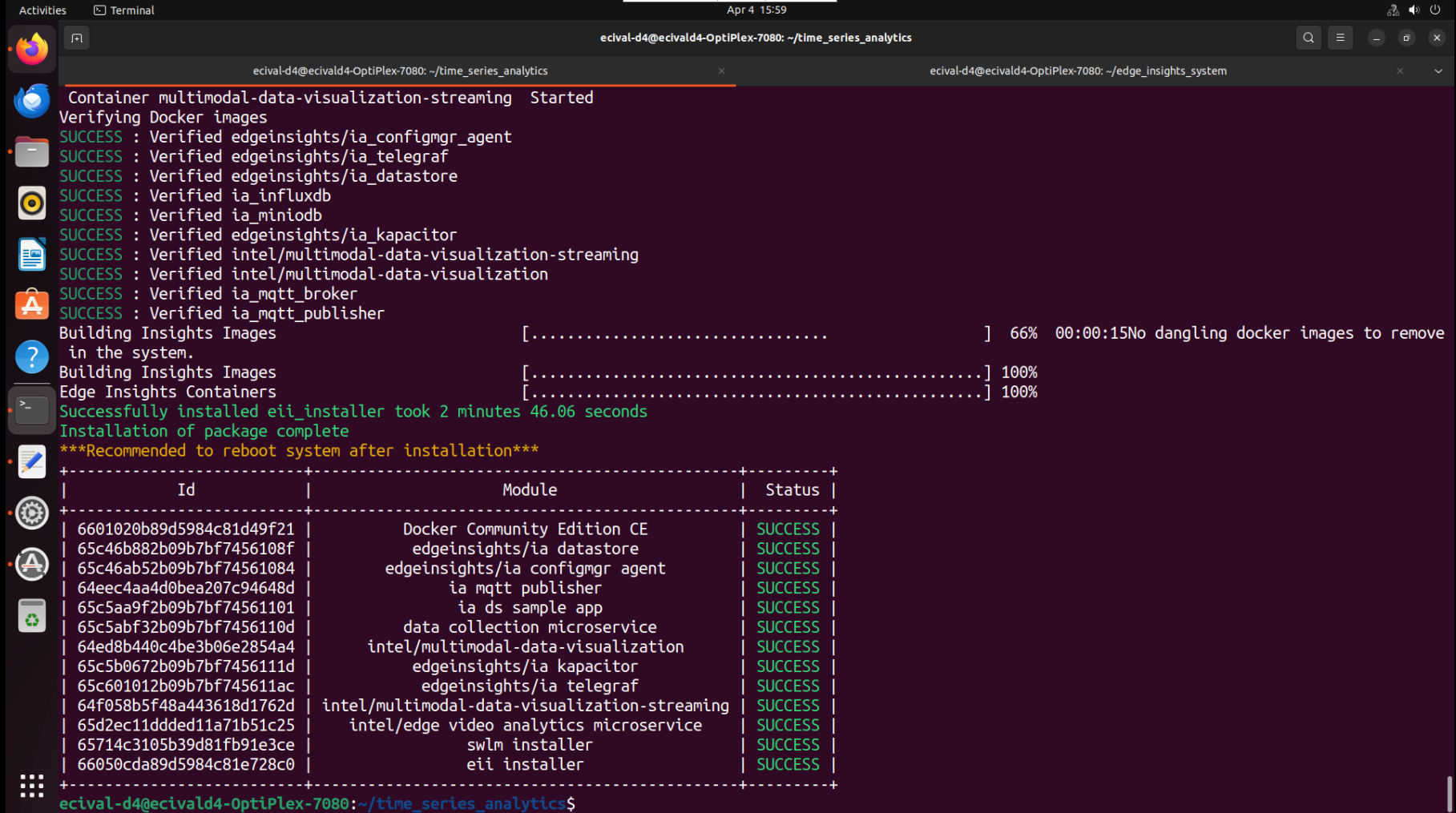1456x813 pixels.
Task: Click id 64eec4aa4d0bea207c94648d
Action: 186,588
